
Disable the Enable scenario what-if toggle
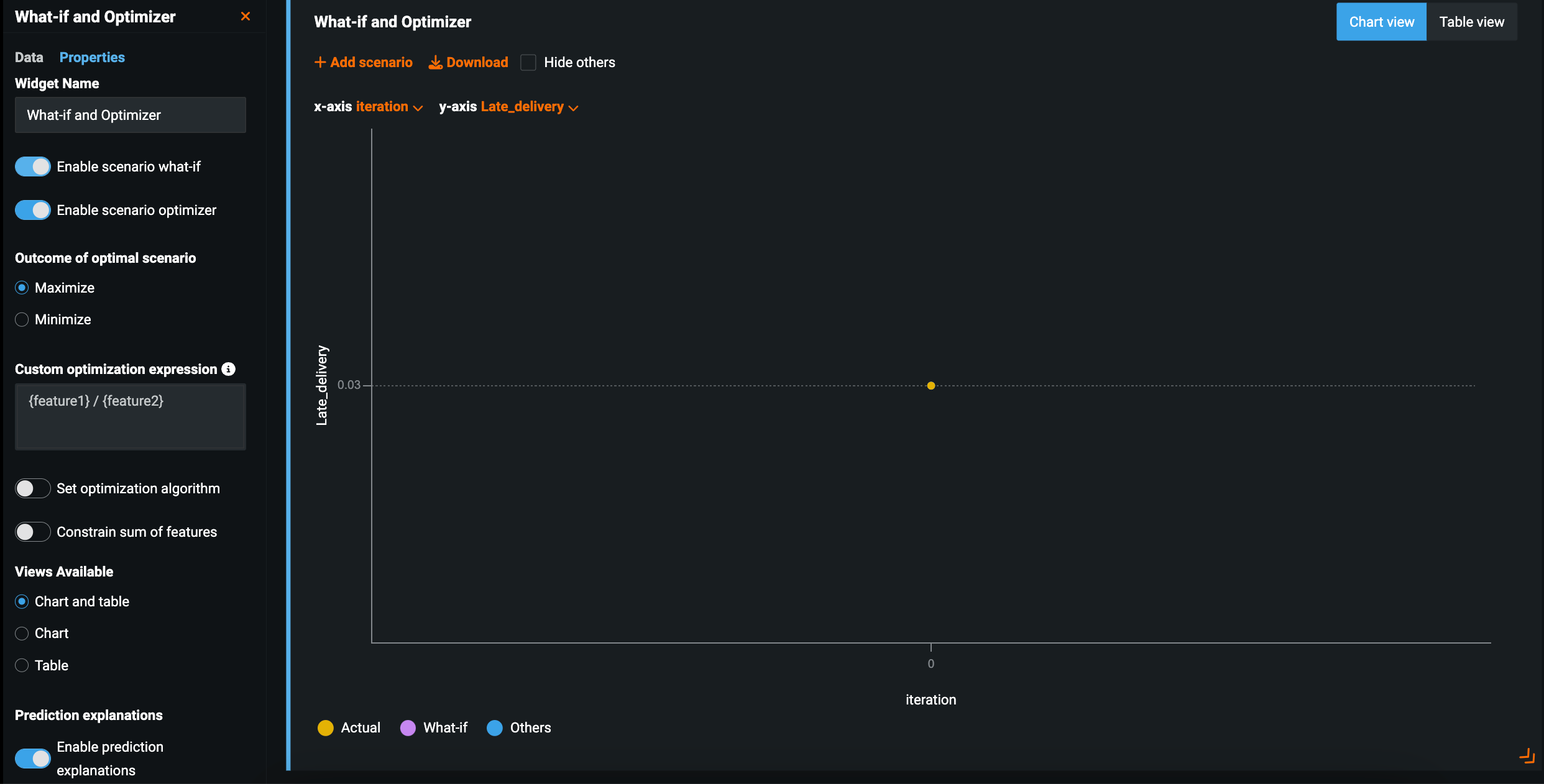tap(33, 166)
